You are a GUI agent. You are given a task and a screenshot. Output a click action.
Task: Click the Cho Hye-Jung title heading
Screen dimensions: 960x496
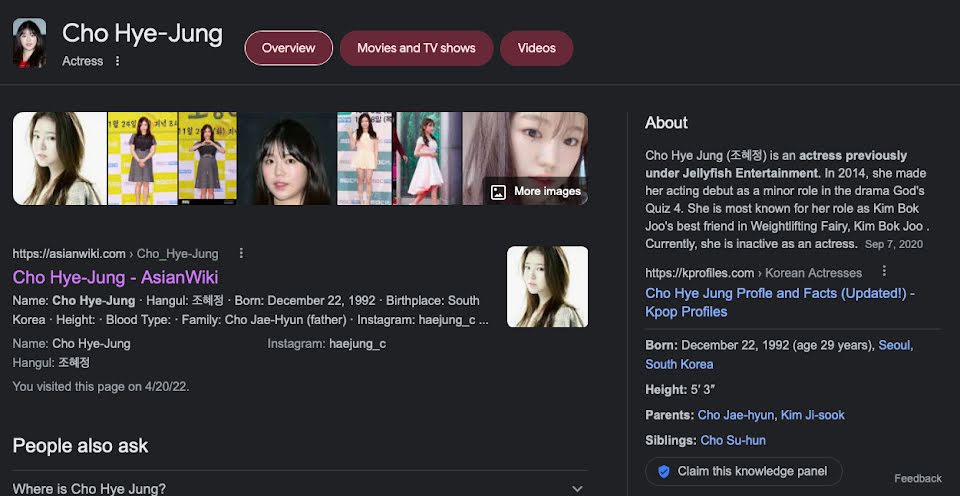pyautogui.click(x=142, y=33)
